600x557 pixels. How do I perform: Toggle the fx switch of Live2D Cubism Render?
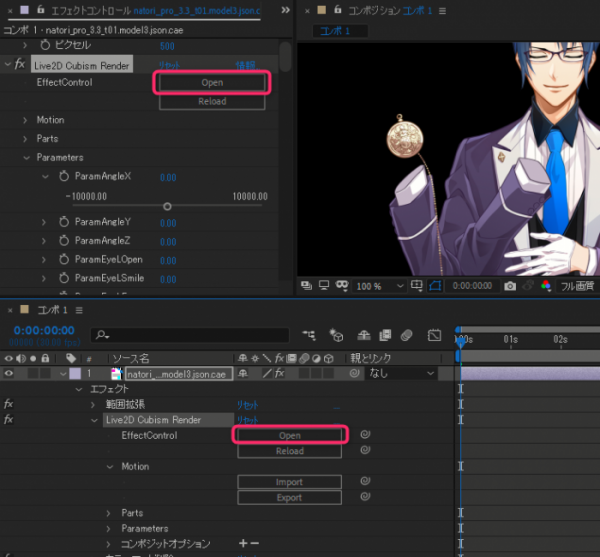[x=20, y=64]
